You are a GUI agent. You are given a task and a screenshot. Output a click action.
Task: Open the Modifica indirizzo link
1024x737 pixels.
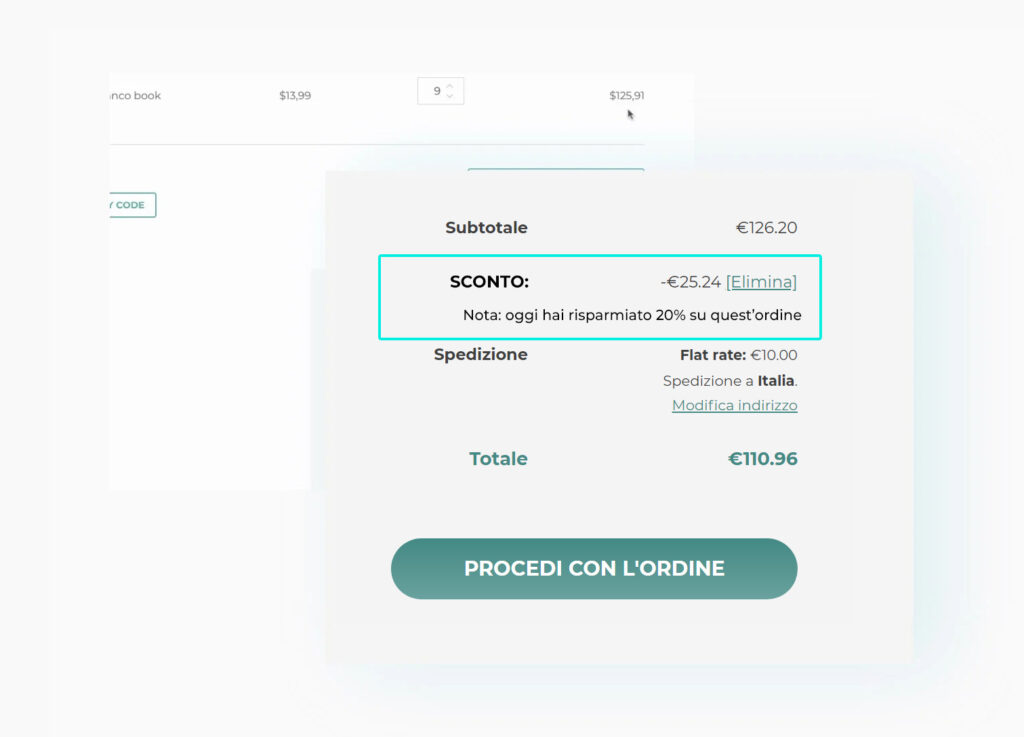tap(734, 405)
